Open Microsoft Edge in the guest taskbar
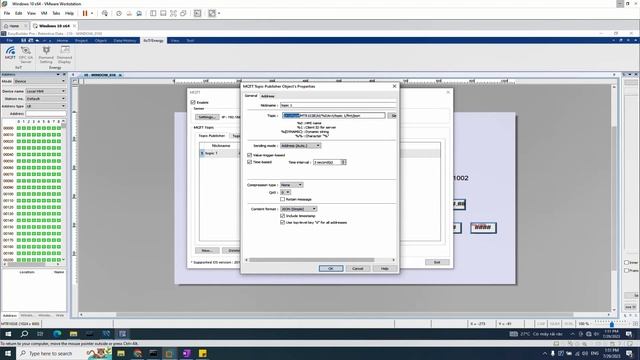Viewport: 640px width, 360px height. point(57,334)
